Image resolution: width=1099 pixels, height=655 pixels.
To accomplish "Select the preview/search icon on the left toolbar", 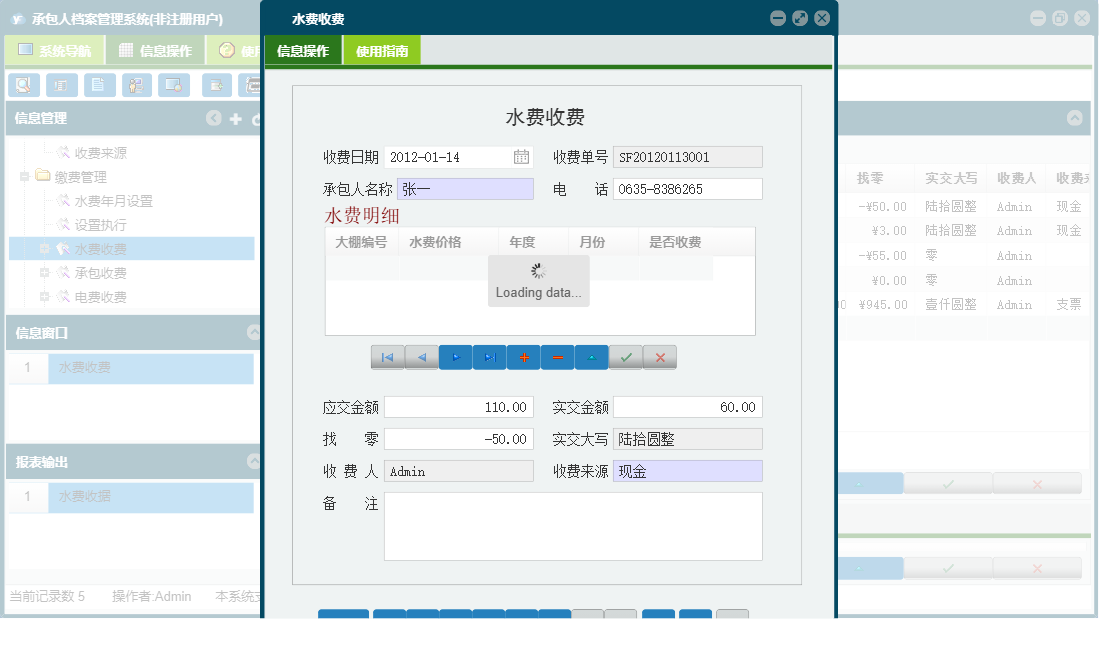I will click(22, 85).
